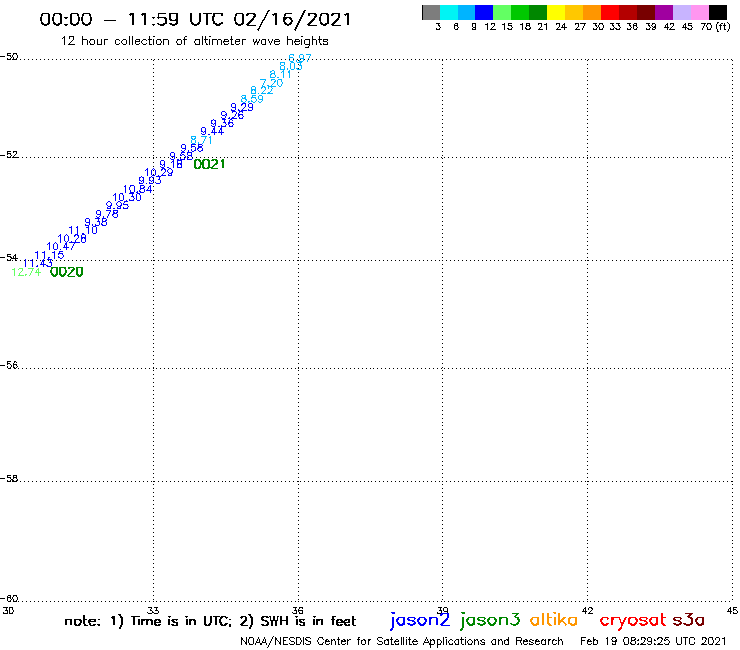Click the wave height value 11.10
This screenshot has height=650, width=740.
[83, 231]
